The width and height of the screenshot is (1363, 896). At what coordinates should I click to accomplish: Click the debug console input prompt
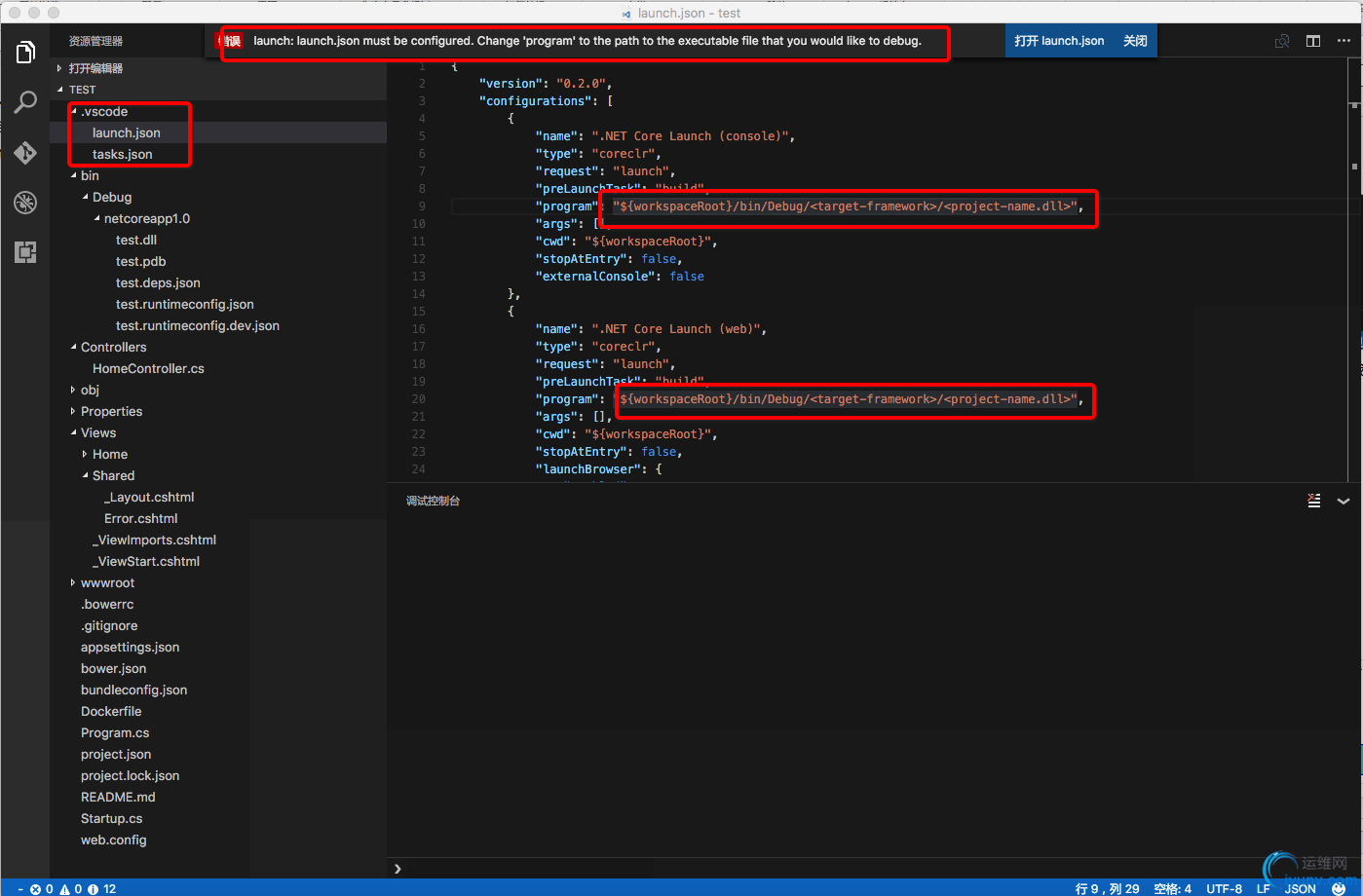click(779, 868)
